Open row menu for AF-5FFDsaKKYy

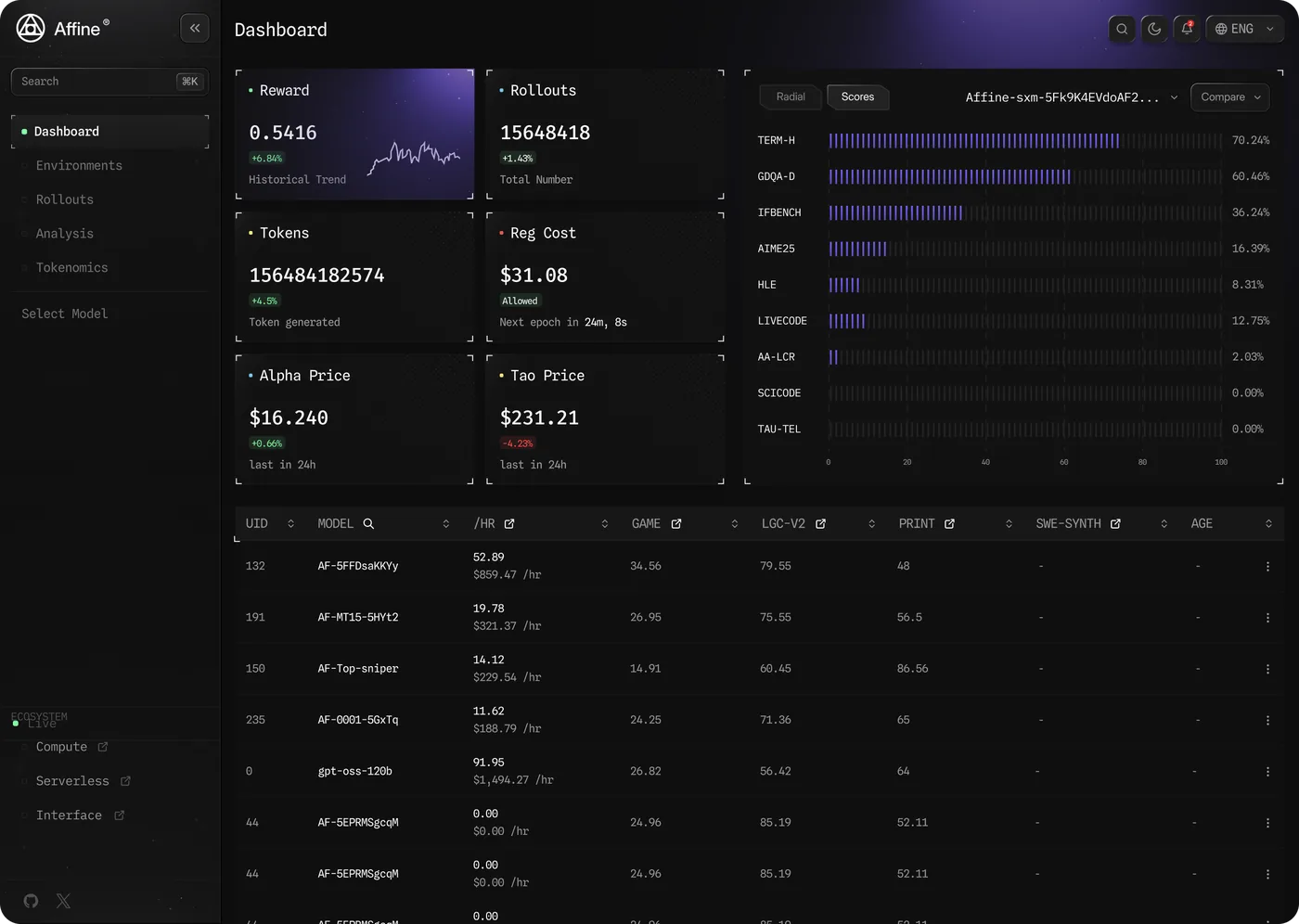pyautogui.click(x=1267, y=567)
